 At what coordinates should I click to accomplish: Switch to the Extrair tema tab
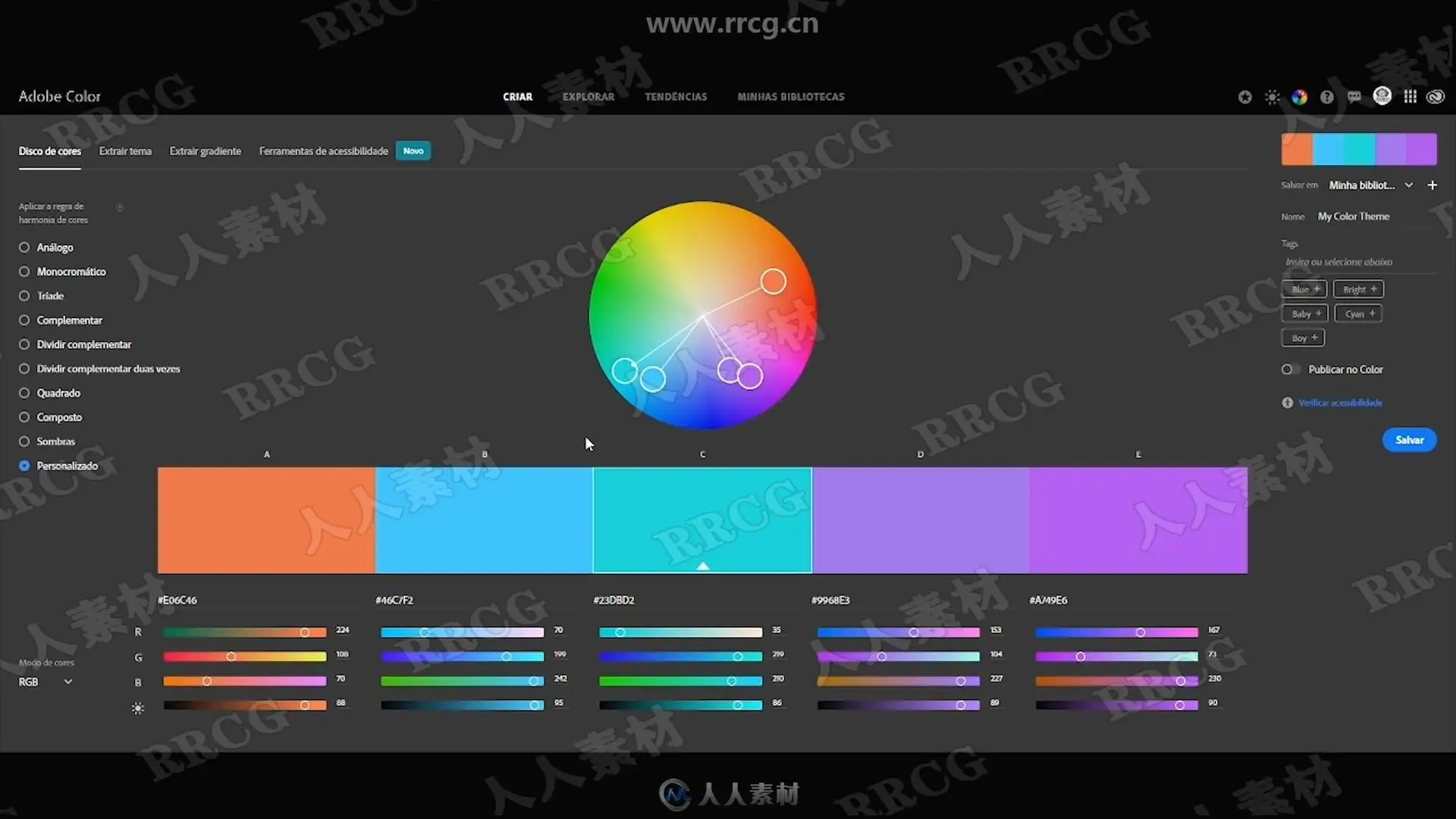(x=125, y=151)
